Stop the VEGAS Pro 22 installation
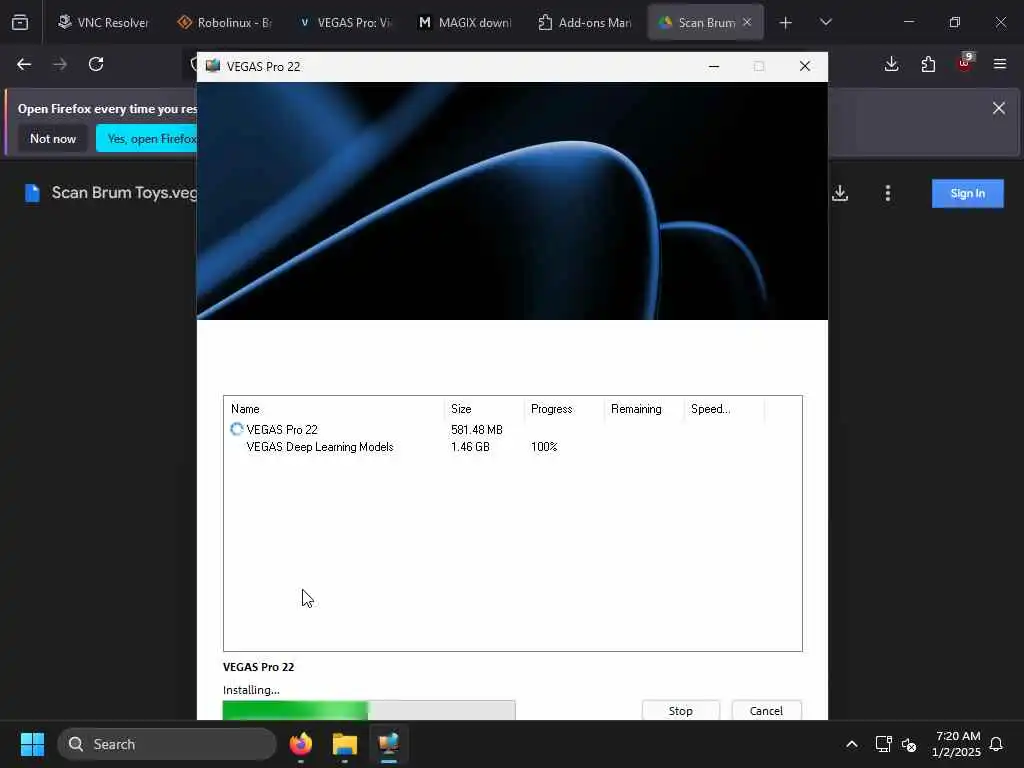The width and height of the screenshot is (1024, 768). [680, 710]
